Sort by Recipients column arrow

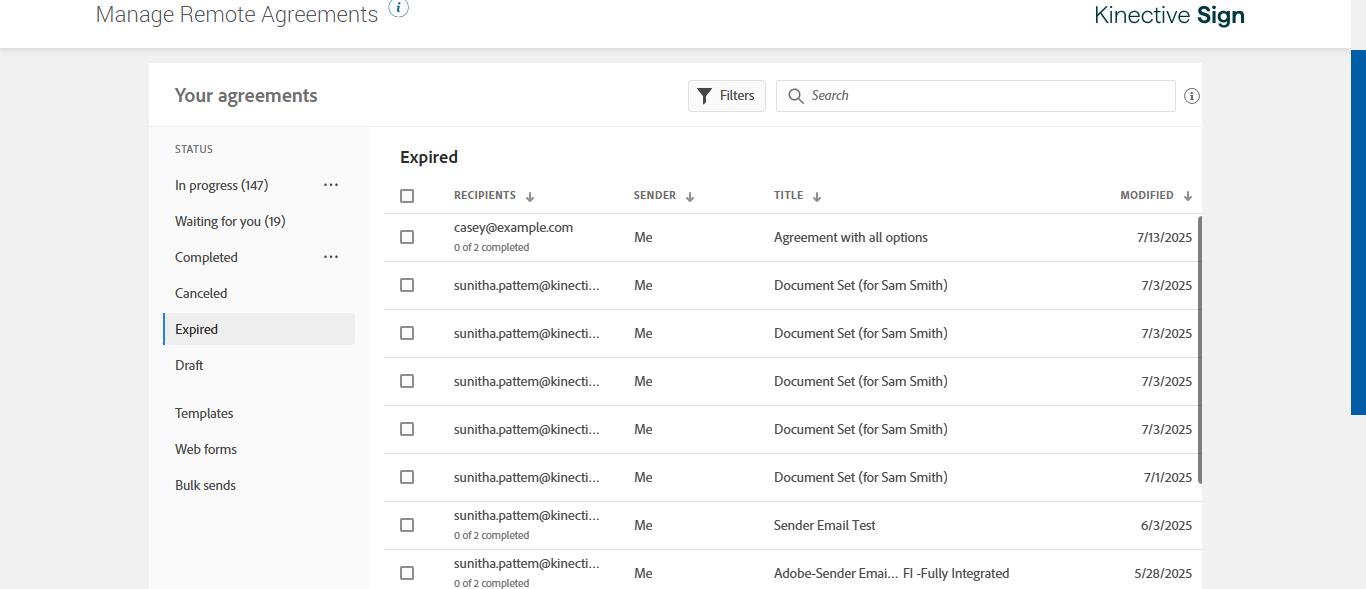tap(530, 197)
